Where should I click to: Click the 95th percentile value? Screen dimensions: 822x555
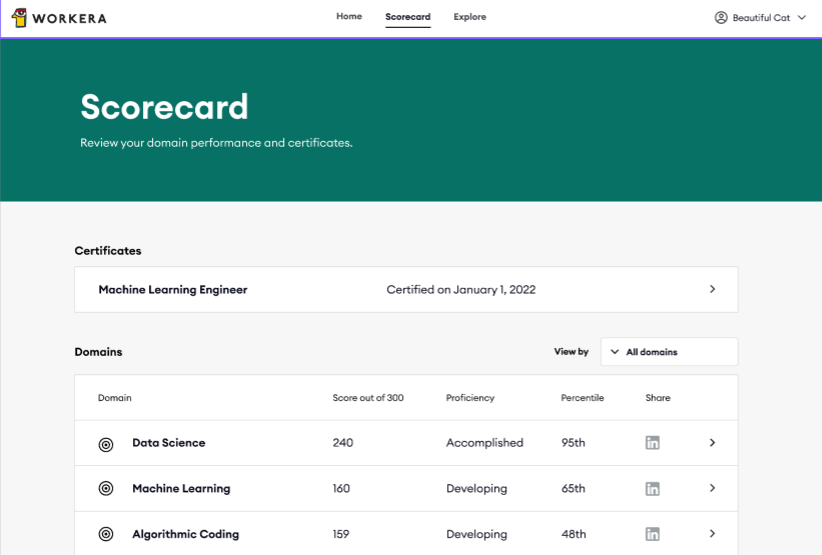point(573,443)
